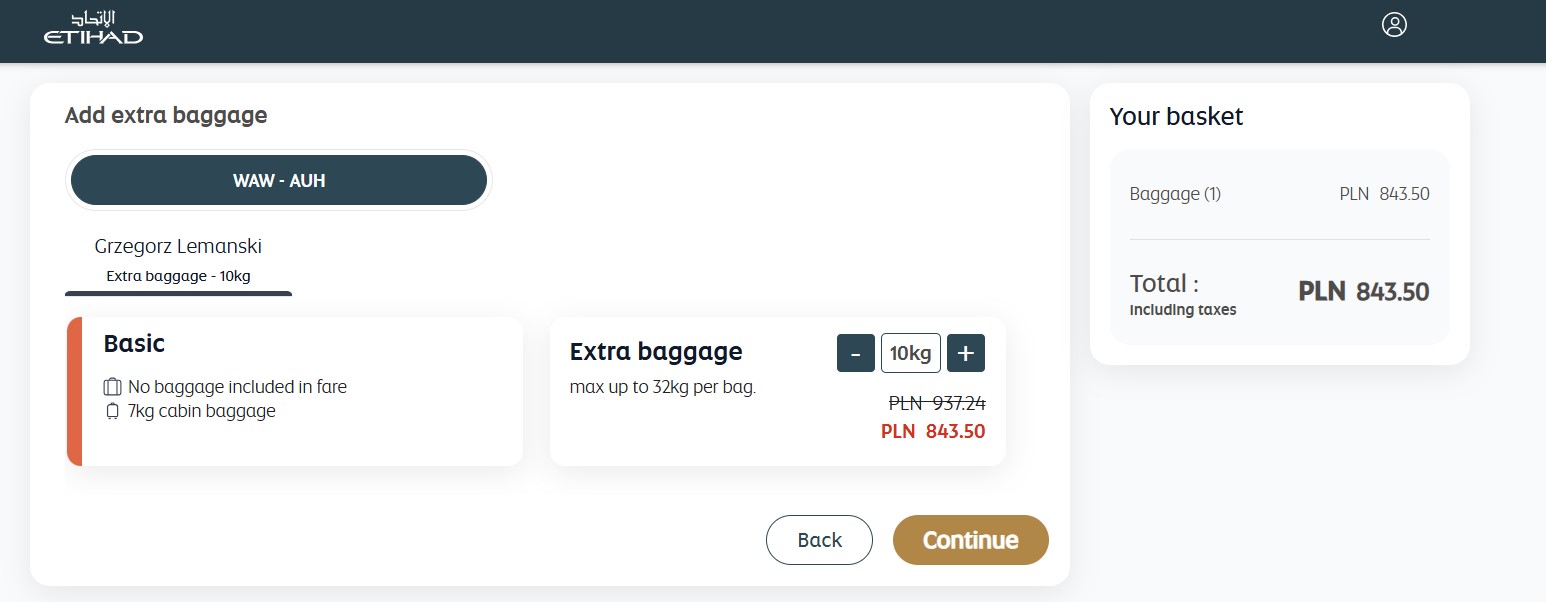Increase extra baggage weight with plus button
This screenshot has width=1546, height=602.
965,353
